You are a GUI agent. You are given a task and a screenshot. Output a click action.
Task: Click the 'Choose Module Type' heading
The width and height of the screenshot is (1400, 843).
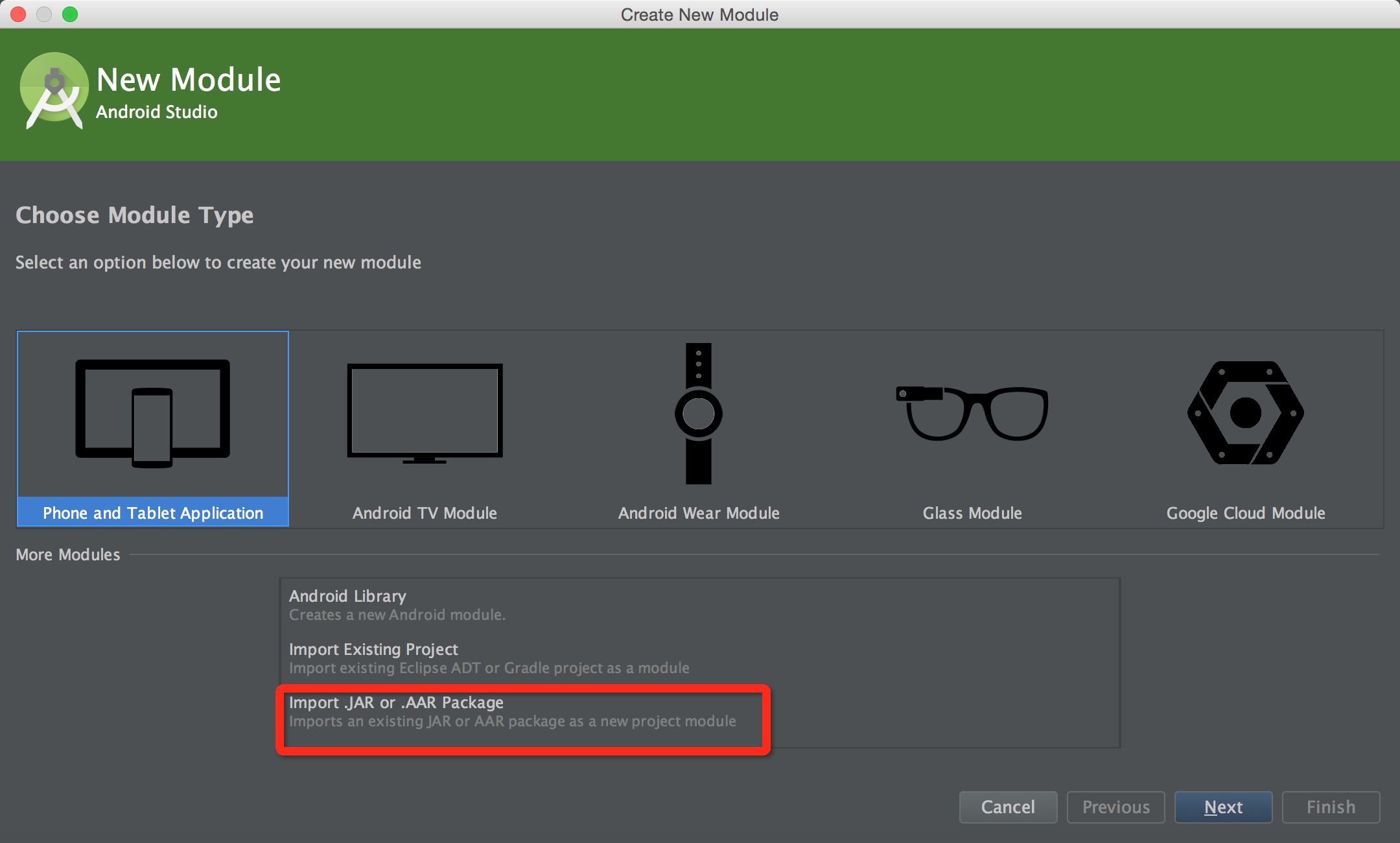coord(135,215)
